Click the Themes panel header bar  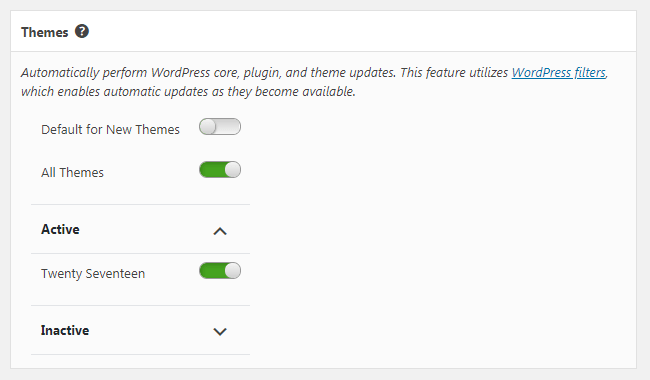tap(323, 31)
